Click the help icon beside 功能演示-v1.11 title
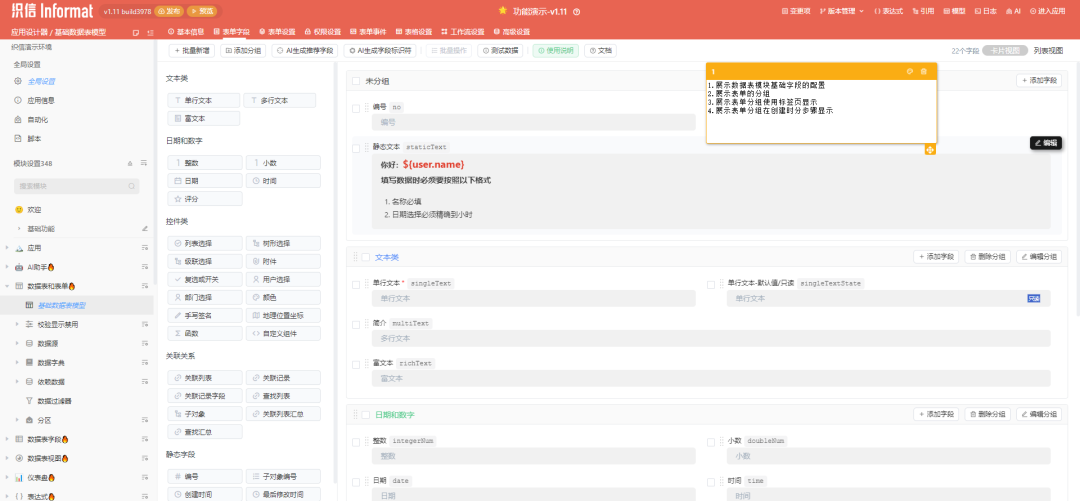The height and width of the screenshot is (501, 1080). pyautogui.click(x=577, y=11)
